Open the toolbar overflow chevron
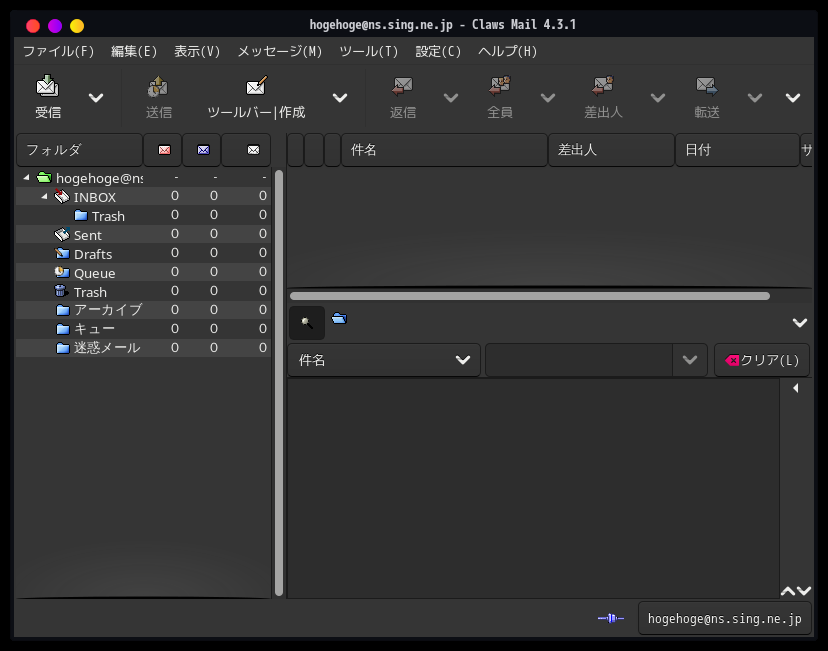The image size is (828, 651). pyautogui.click(x=793, y=98)
